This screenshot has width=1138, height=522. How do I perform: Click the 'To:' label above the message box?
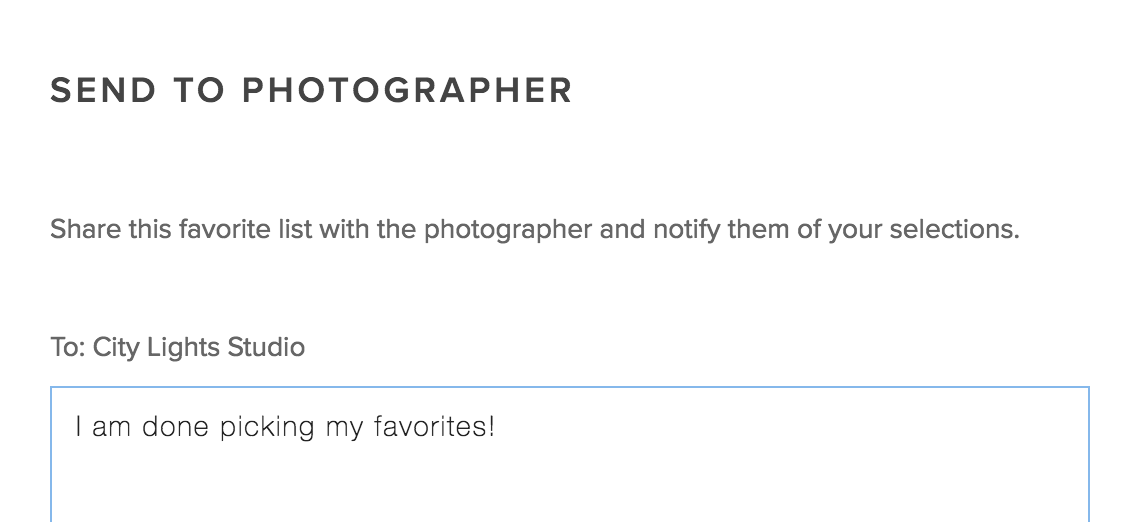68,348
